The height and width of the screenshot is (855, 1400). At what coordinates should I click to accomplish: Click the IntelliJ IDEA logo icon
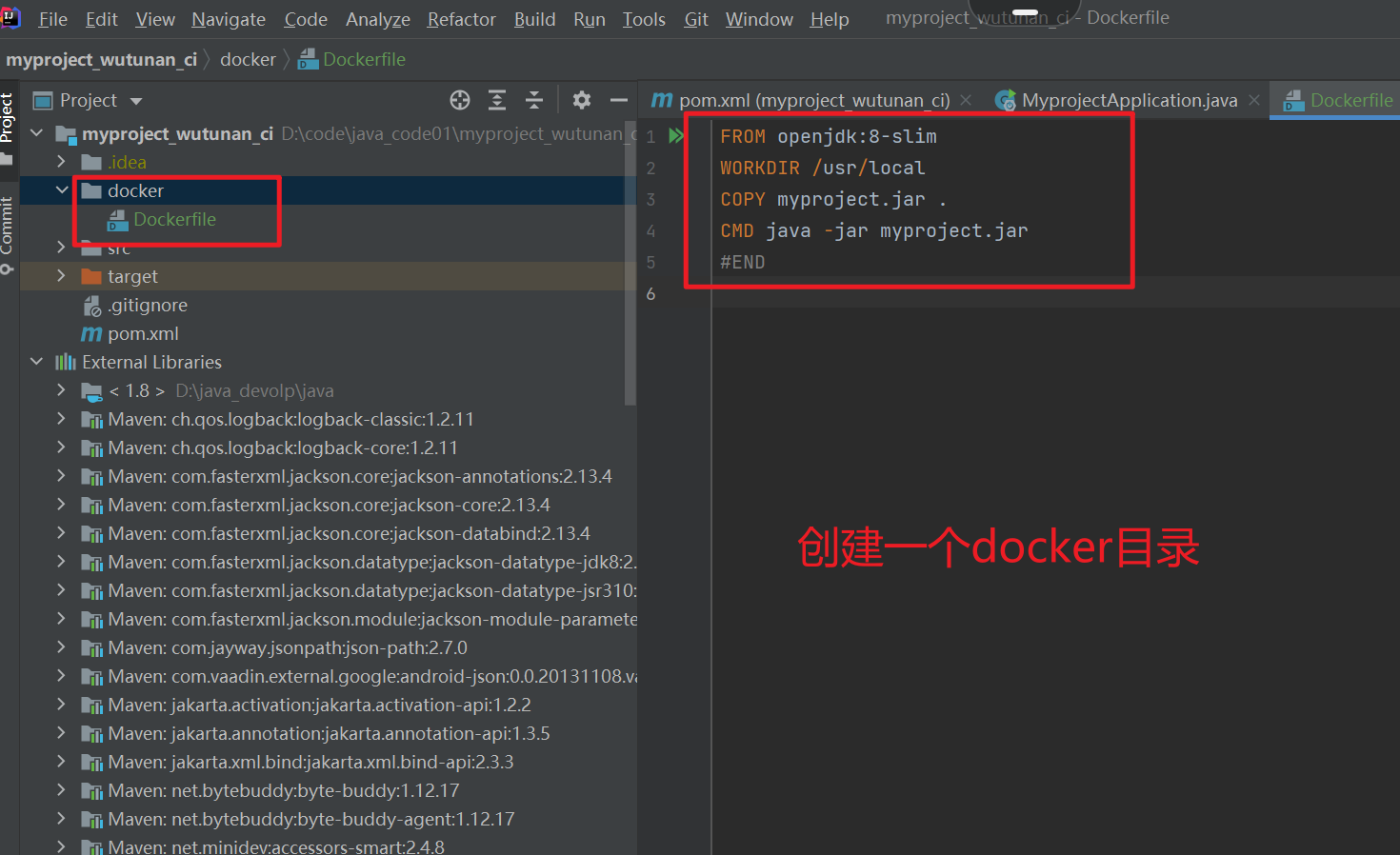(10, 17)
